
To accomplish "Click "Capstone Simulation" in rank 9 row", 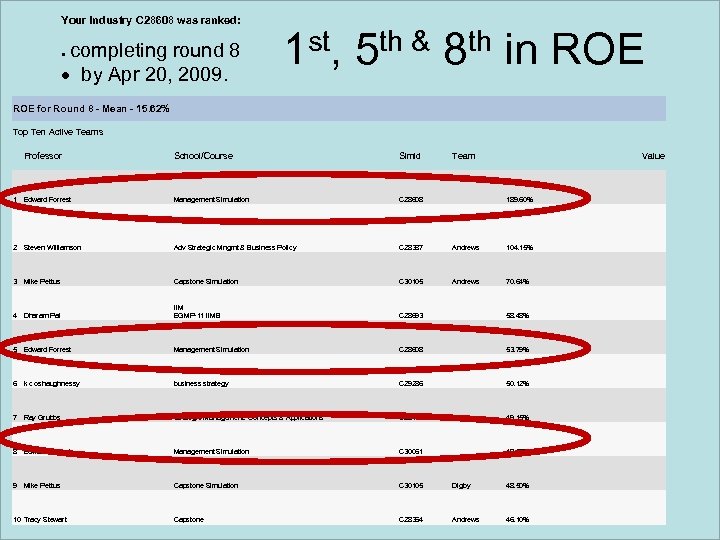I will pos(206,485).
